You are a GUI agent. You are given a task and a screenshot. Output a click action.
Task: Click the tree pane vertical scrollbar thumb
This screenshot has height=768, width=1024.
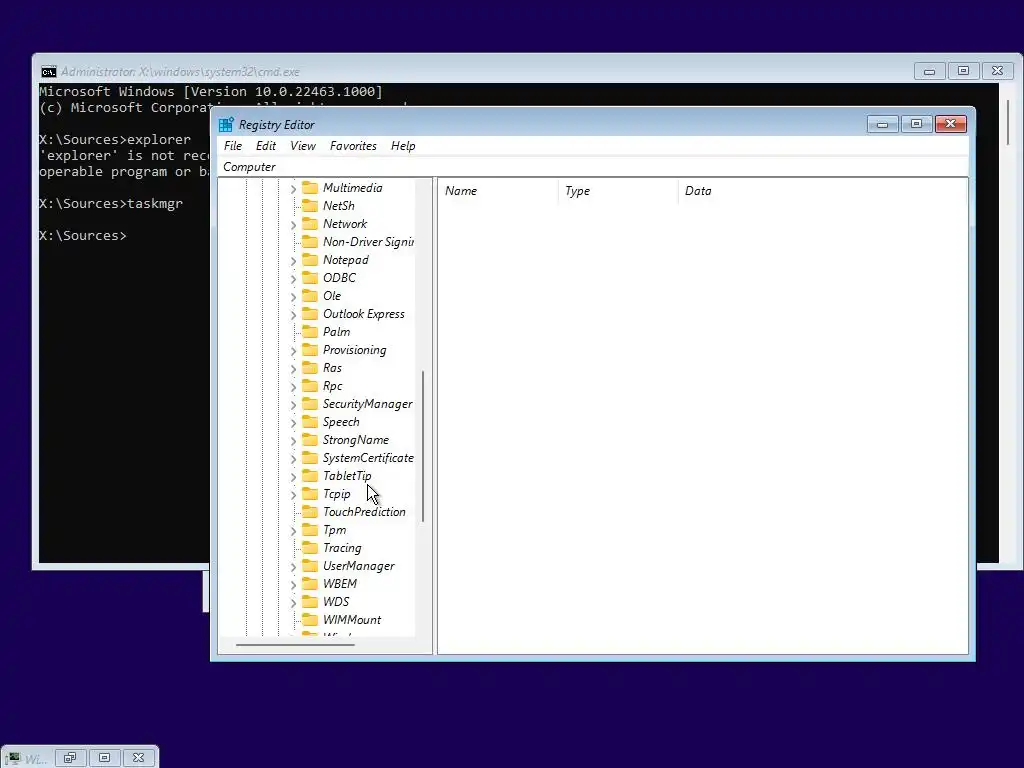tap(423, 446)
